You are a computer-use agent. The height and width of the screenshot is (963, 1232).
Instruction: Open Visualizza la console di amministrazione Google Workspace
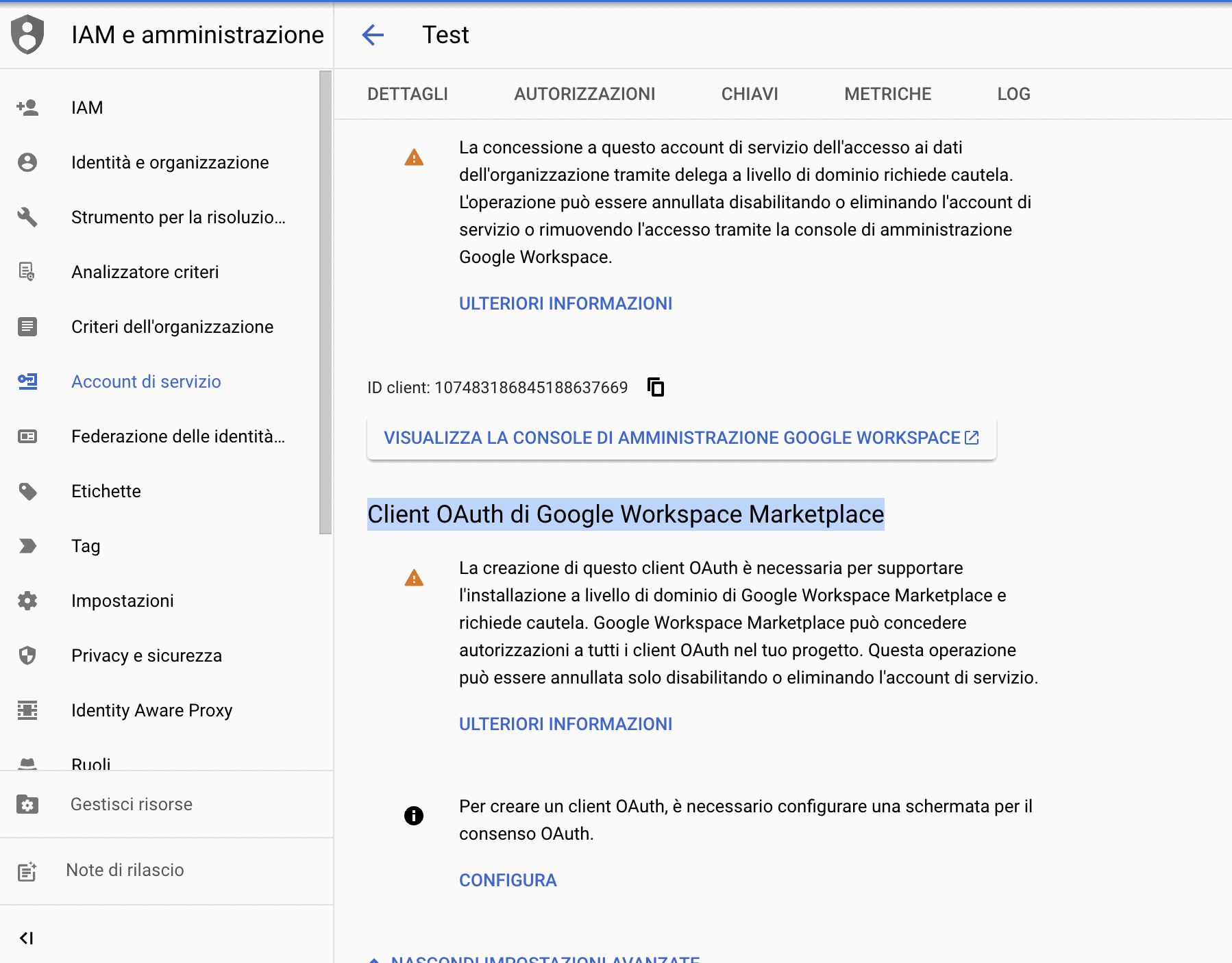point(681,438)
